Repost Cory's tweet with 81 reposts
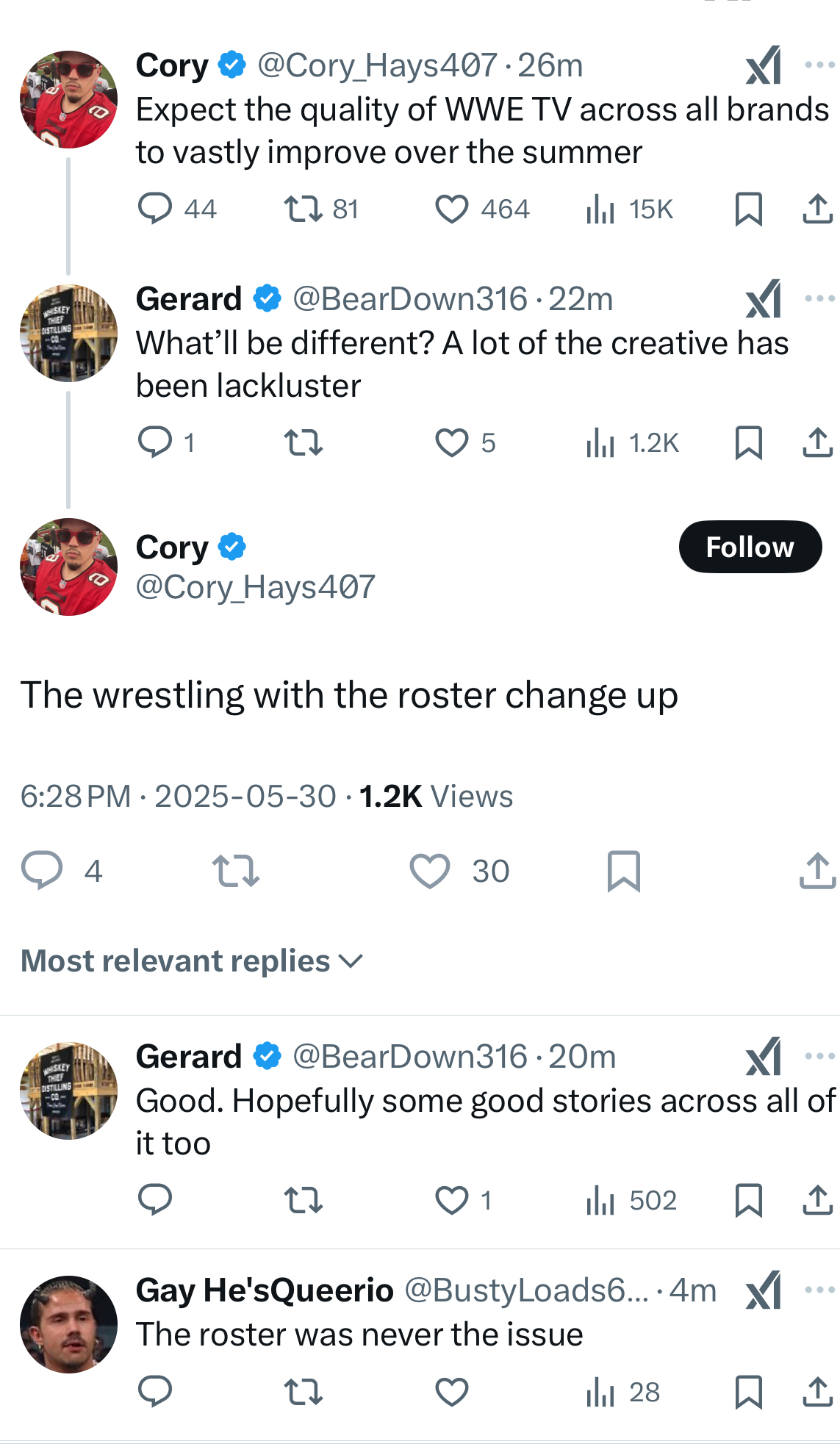The width and height of the screenshot is (840, 1444). [x=303, y=209]
